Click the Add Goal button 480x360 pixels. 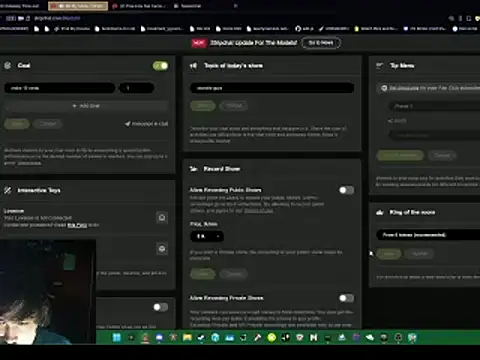pos(86,106)
